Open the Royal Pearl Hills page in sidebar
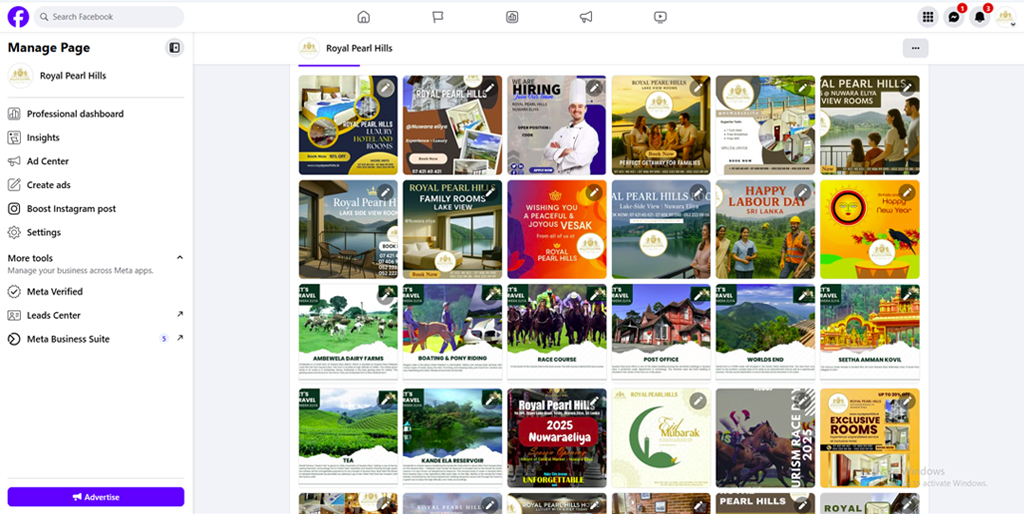 [96, 76]
